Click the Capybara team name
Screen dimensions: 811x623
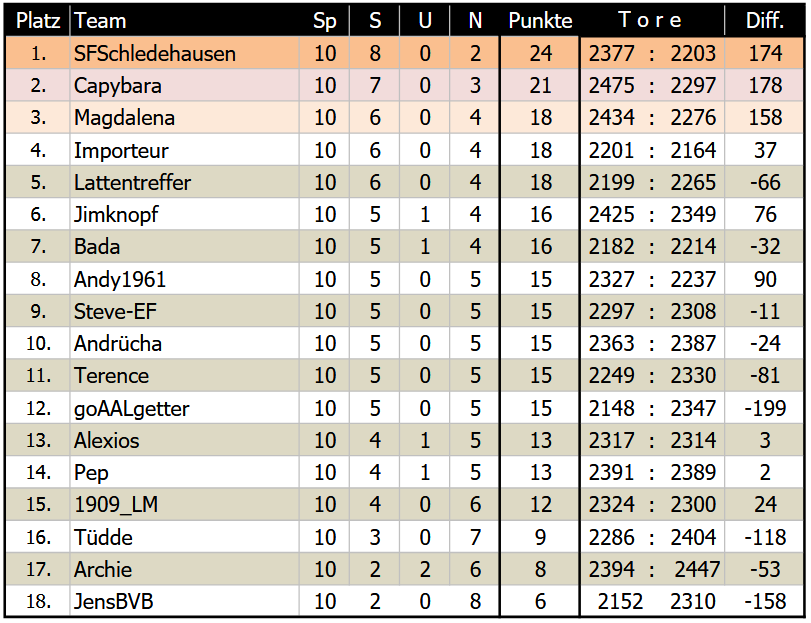pyautogui.click(x=117, y=86)
